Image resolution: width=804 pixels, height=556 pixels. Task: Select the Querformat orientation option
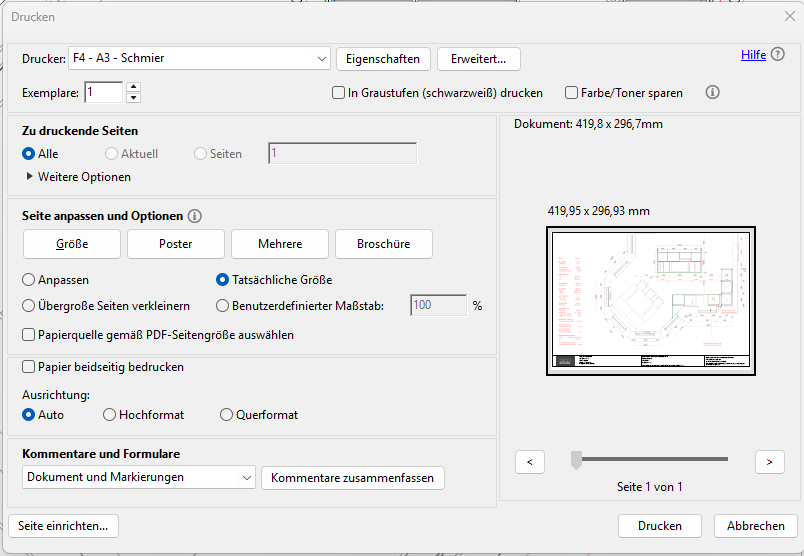pyautogui.click(x=227, y=415)
